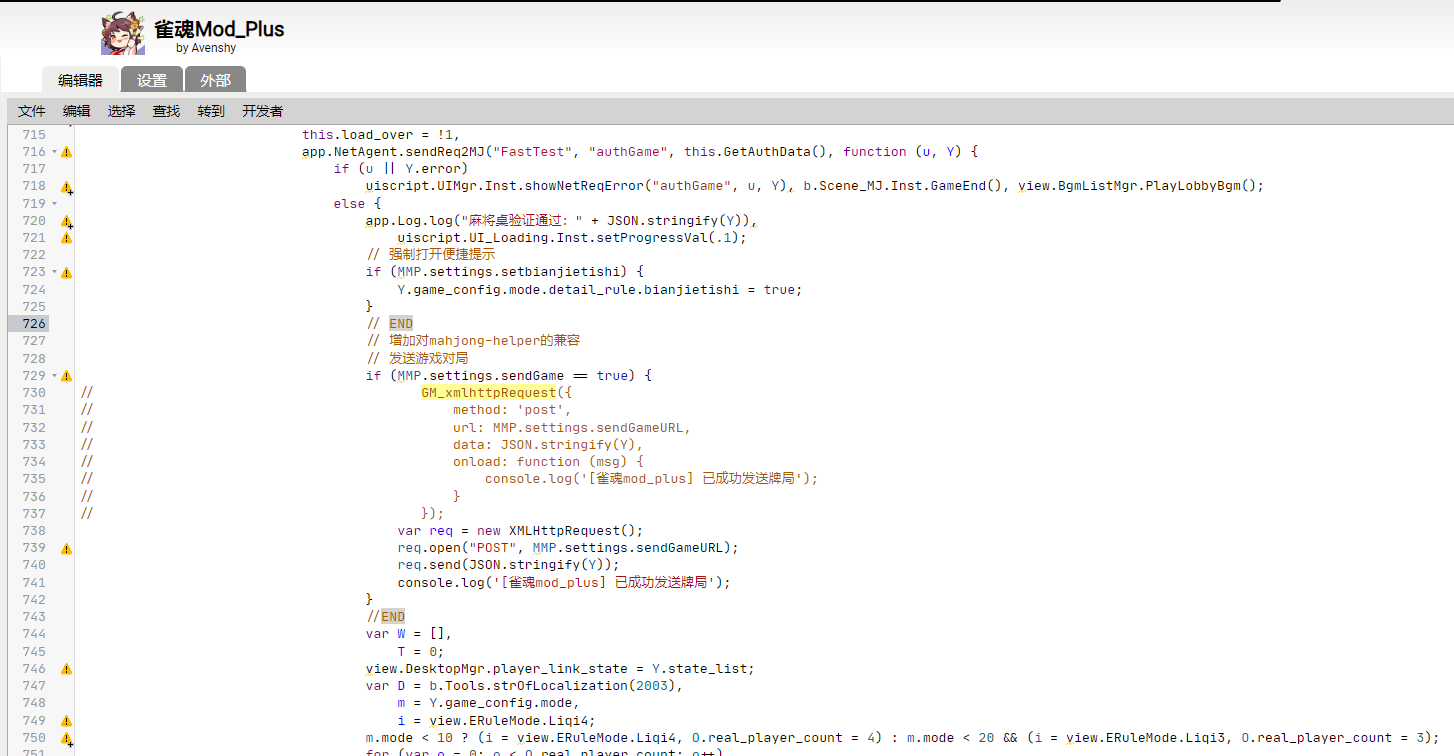Click the 'req.send(JSON.stringify(Y));' line
This screenshot has width=1454, height=756.
(x=509, y=565)
